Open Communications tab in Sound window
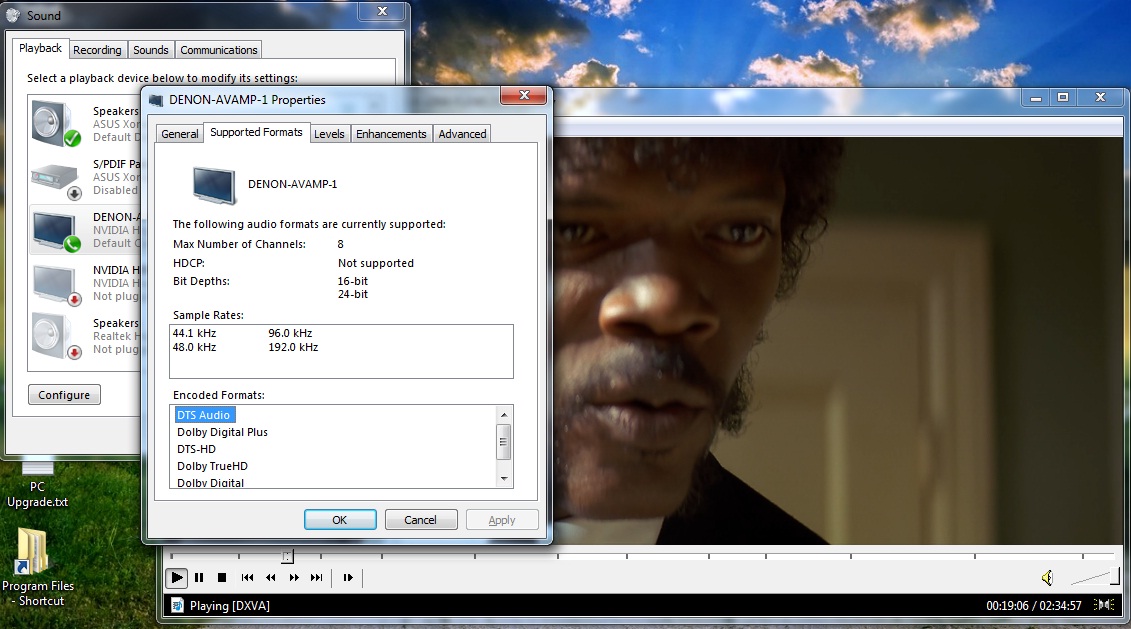 [219, 50]
